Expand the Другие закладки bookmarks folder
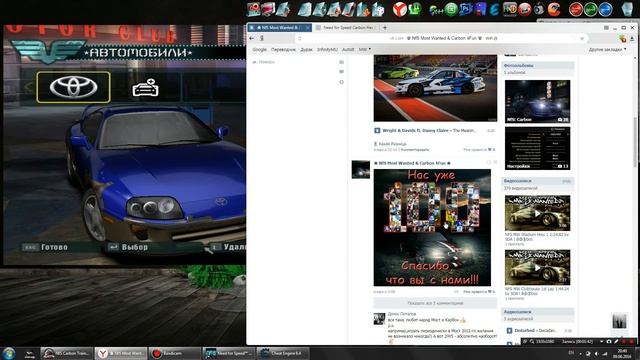Image resolution: width=640 pixels, height=360 pixels. 607,49
